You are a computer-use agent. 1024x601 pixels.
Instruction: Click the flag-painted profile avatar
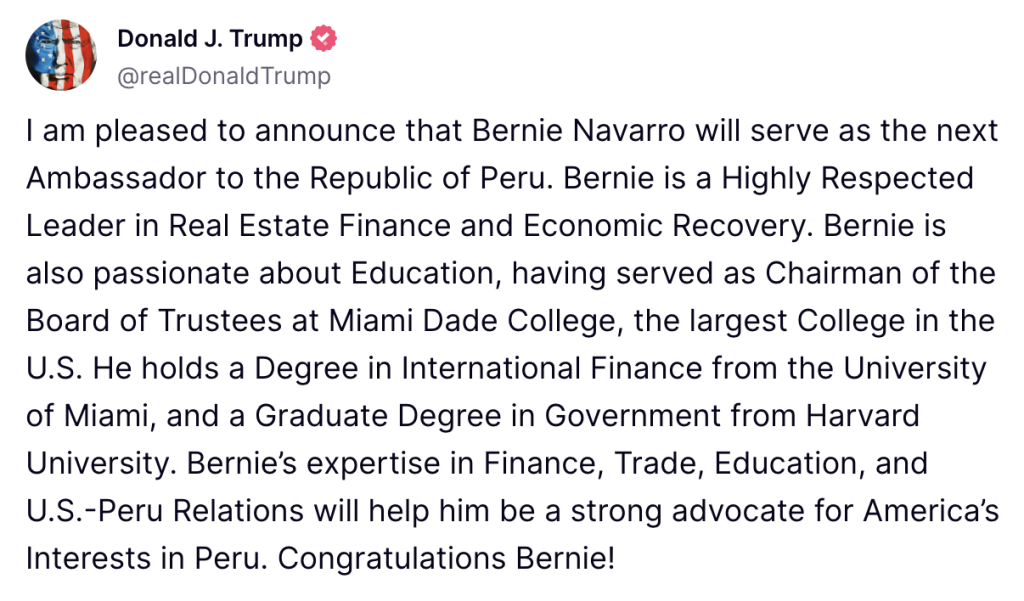tap(61, 55)
